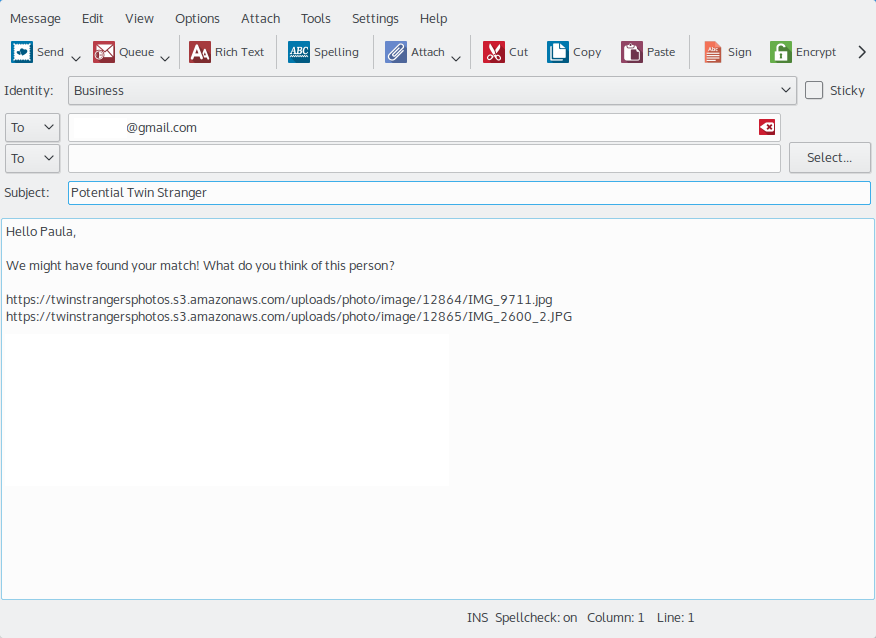This screenshot has width=876, height=638.
Task: Click the Select... recipients button
Action: (x=830, y=158)
